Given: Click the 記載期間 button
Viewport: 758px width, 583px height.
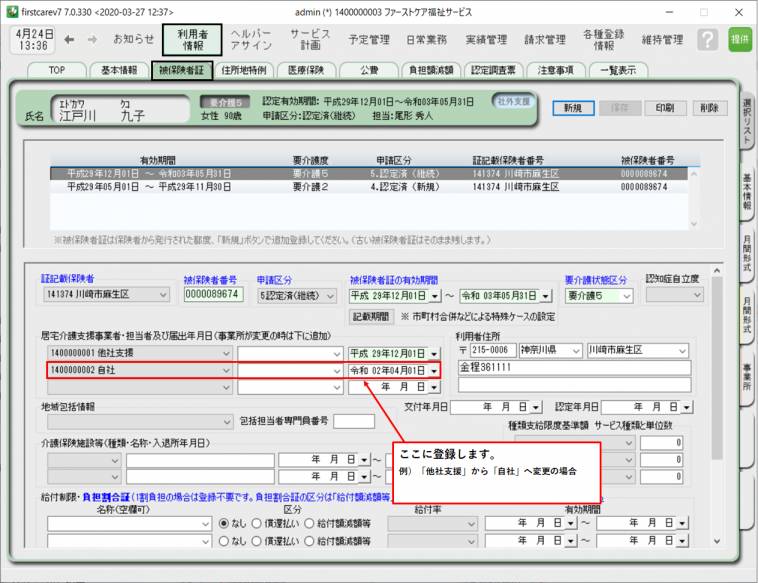Looking at the screenshot, I should (x=370, y=316).
